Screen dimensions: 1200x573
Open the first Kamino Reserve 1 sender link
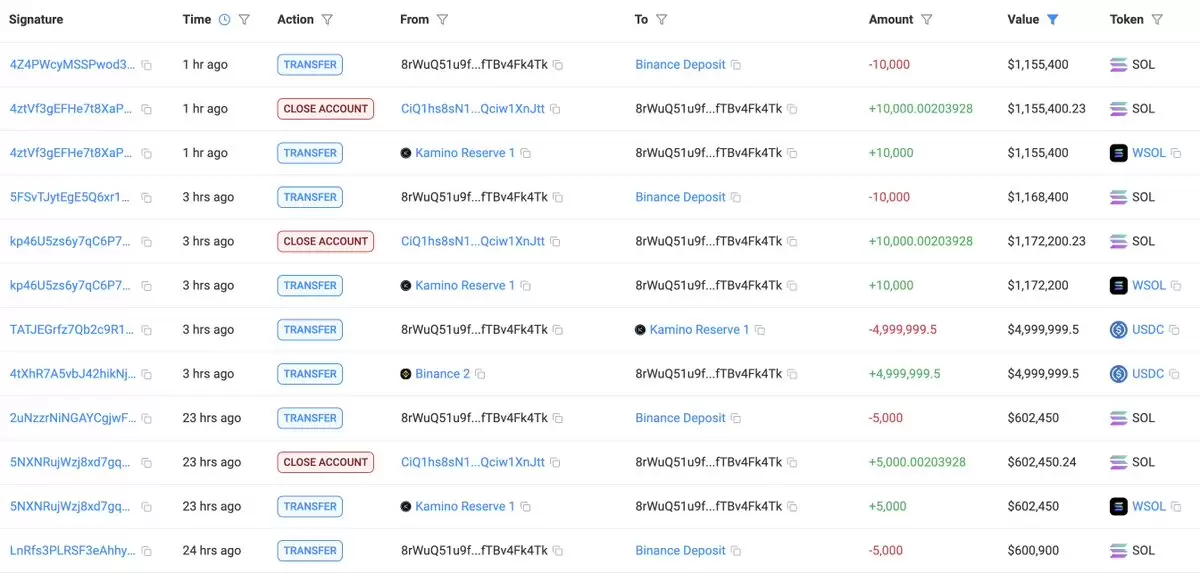pyautogui.click(x=465, y=153)
